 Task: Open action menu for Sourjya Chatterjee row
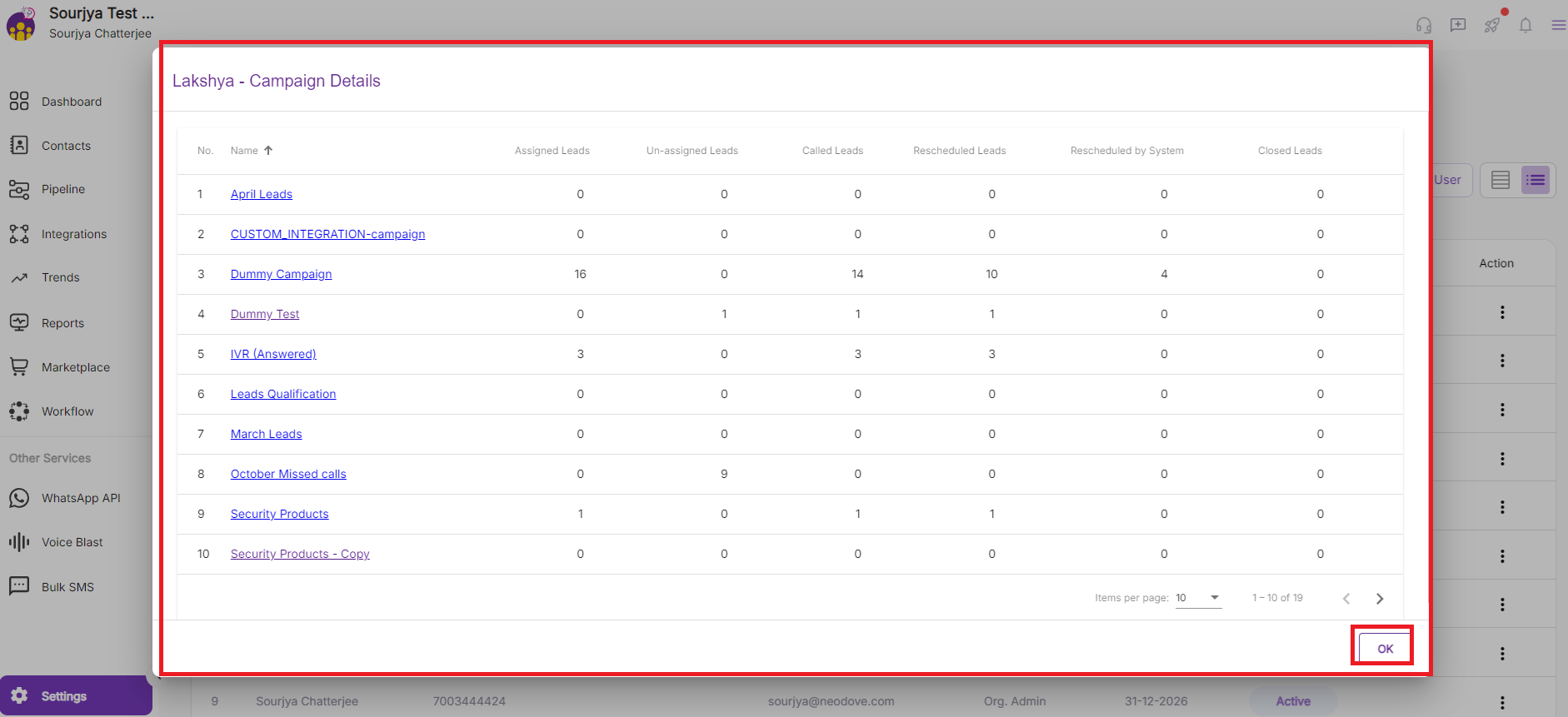coord(1501,702)
